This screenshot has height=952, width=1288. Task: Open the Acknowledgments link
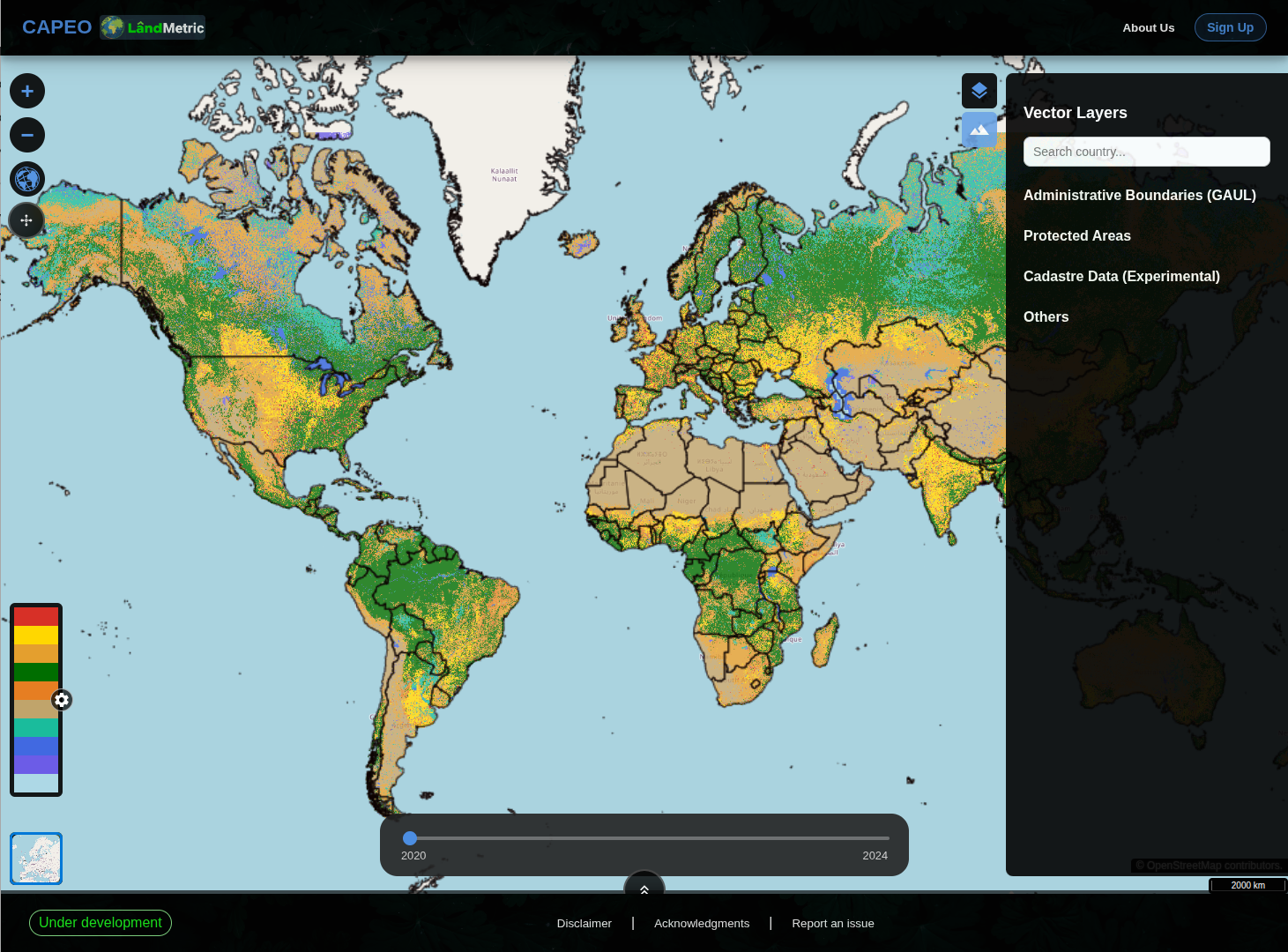point(702,923)
